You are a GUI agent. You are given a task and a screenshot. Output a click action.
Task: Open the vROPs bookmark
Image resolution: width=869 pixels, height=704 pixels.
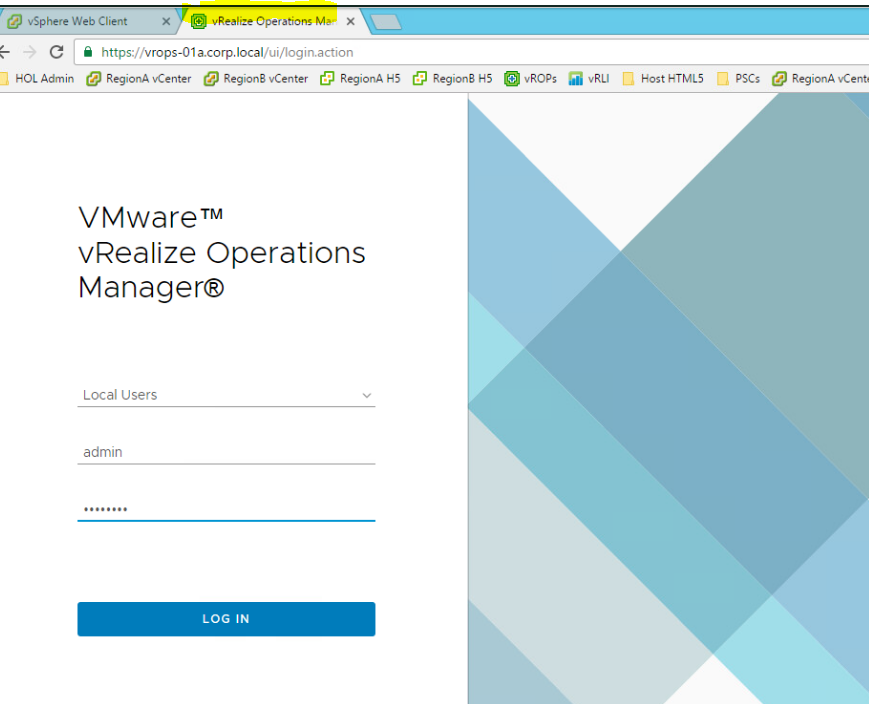click(530, 79)
